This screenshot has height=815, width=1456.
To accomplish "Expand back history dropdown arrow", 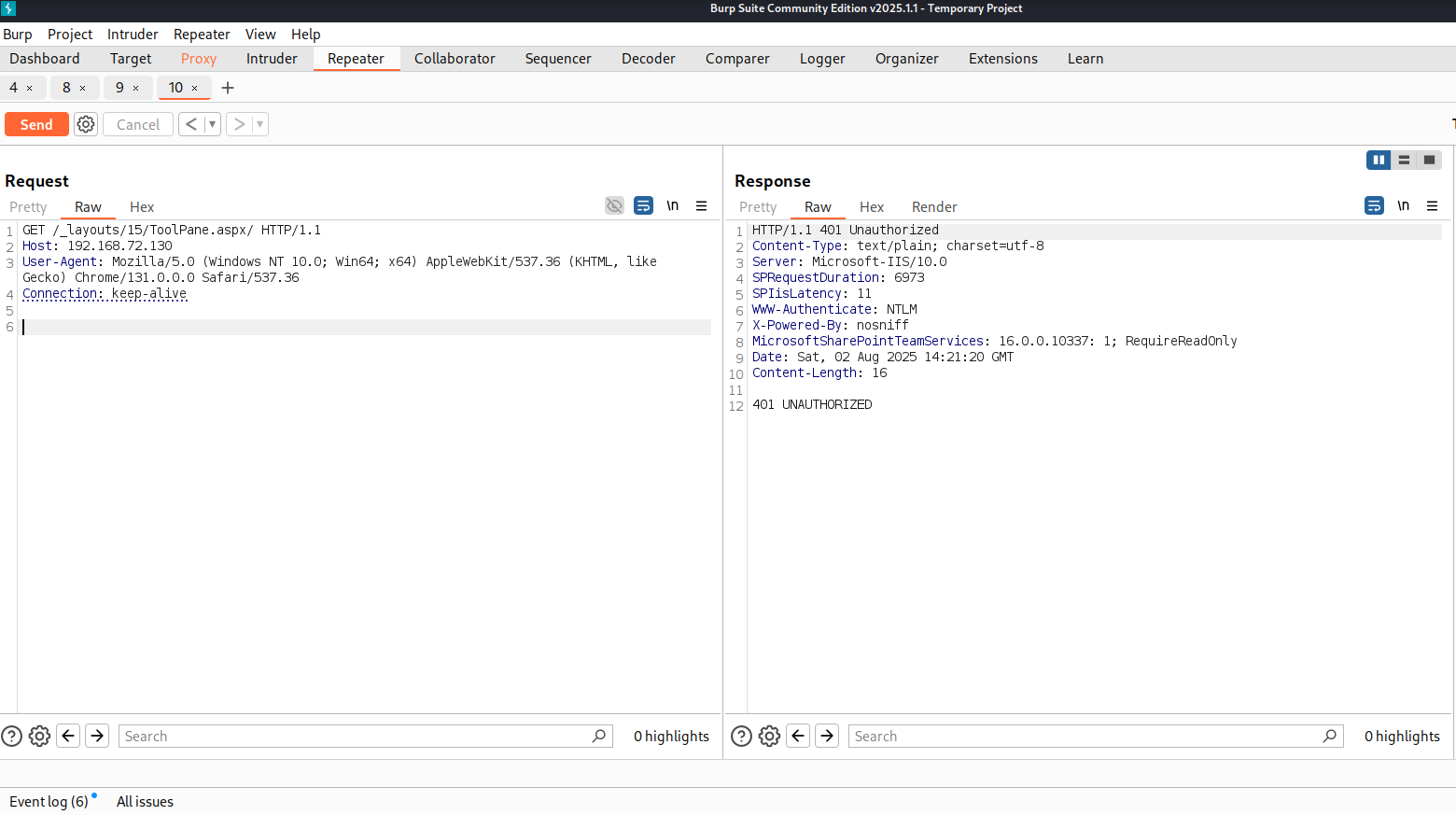I will click(213, 124).
